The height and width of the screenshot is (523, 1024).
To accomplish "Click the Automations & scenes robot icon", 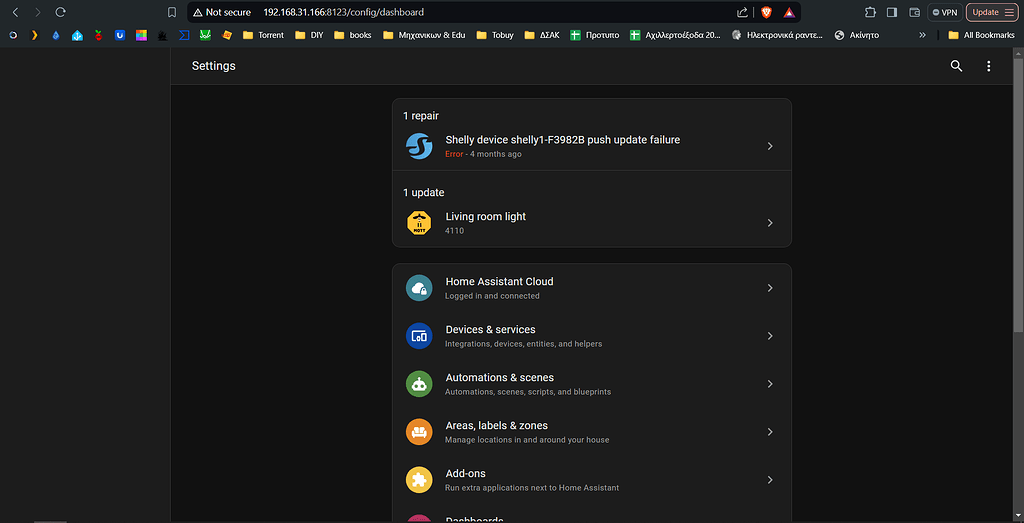I will click(419, 384).
